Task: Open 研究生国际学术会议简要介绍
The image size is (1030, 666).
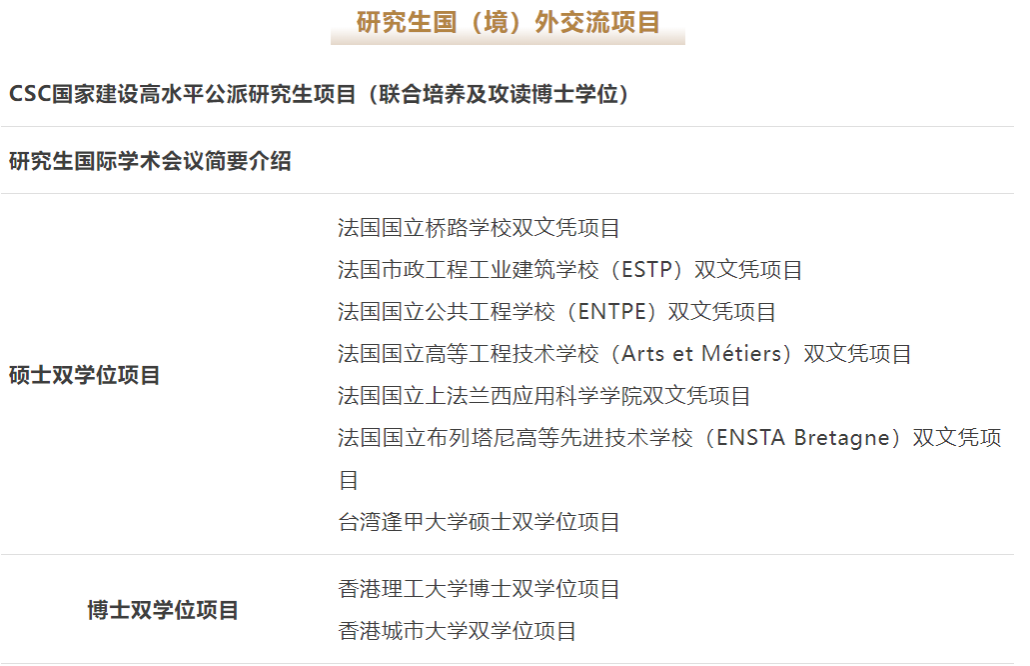Action: (150, 161)
